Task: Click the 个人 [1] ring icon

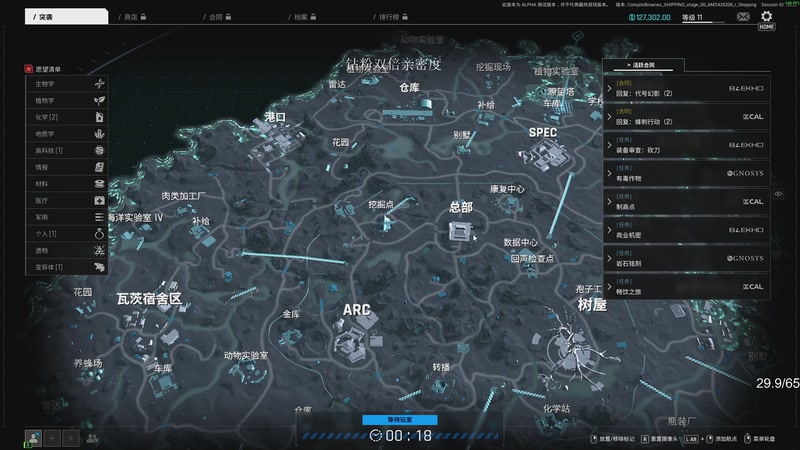Action: 99,234
